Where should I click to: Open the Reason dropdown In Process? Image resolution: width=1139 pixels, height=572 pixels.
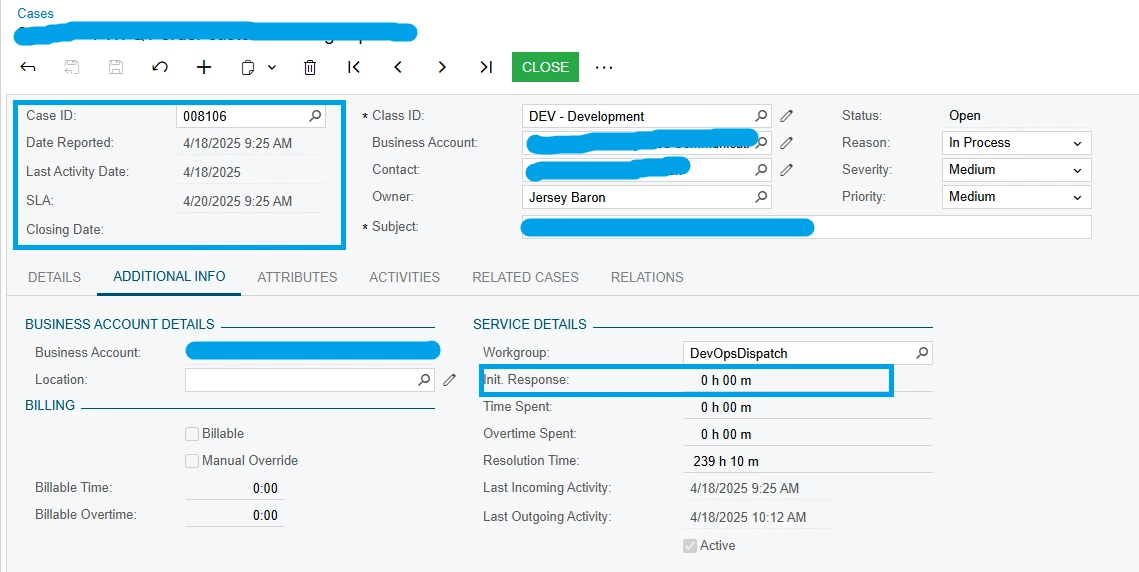point(1016,142)
